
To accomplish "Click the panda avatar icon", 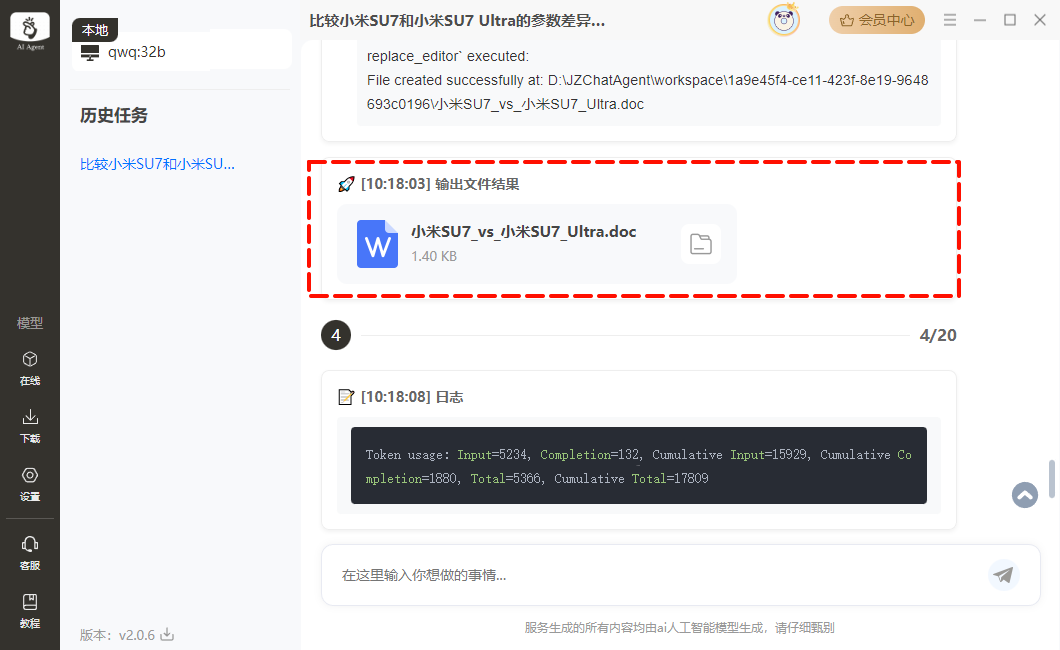I will click(784, 20).
